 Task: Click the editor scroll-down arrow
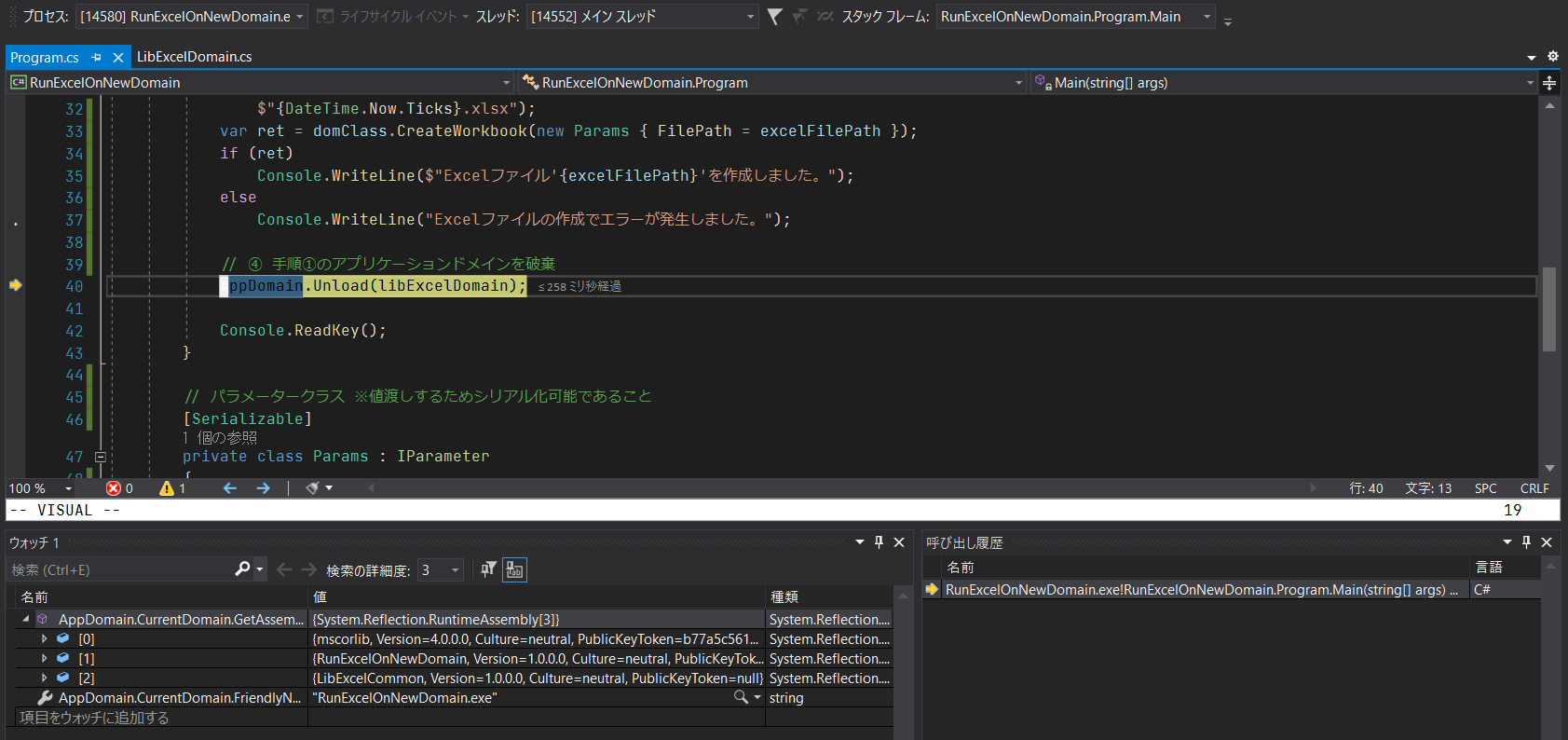tap(1549, 469)
